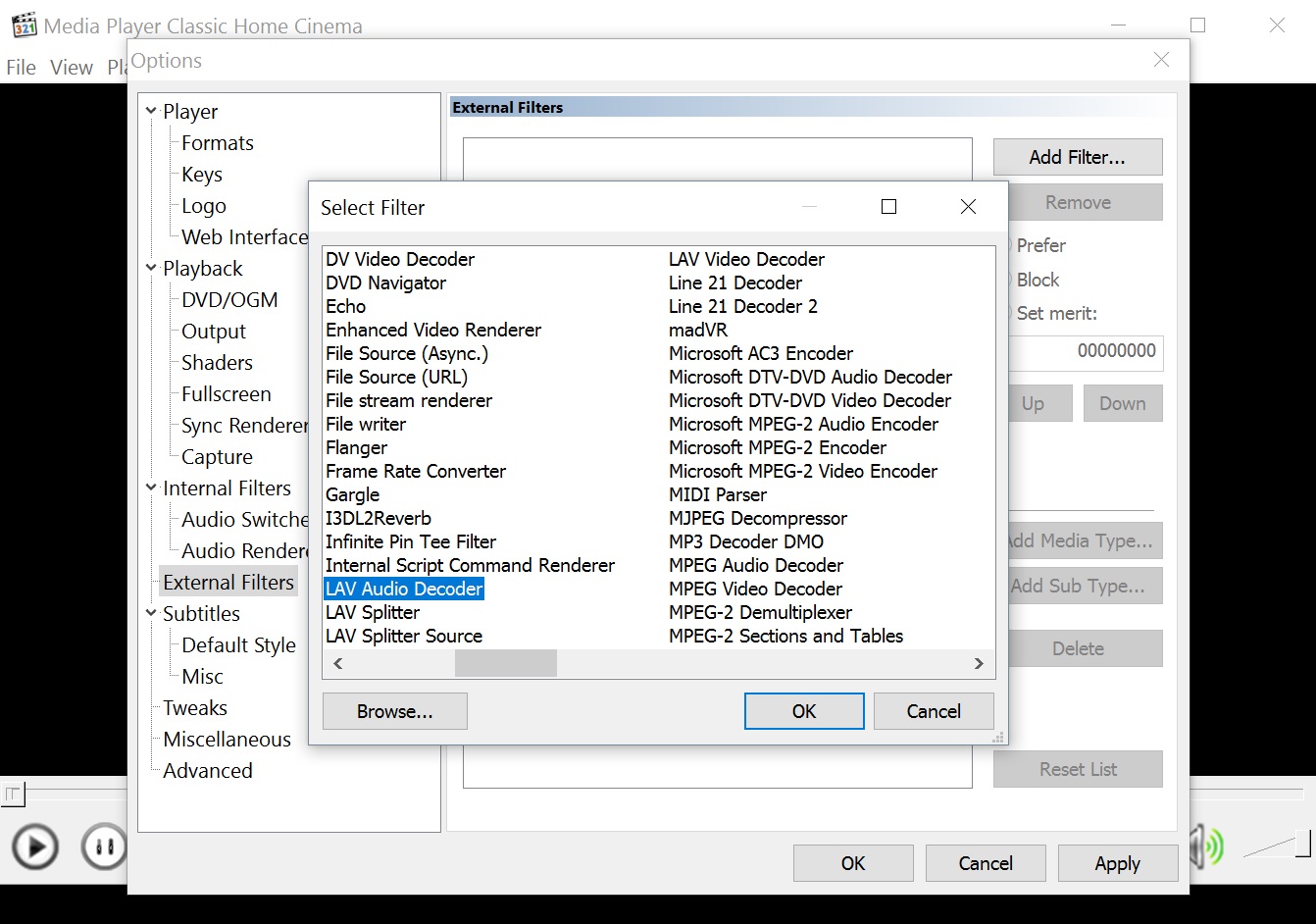Open Capture settings page
Image resolution: width=1316 pixels, height=924 pixels.
click(217, 456)
